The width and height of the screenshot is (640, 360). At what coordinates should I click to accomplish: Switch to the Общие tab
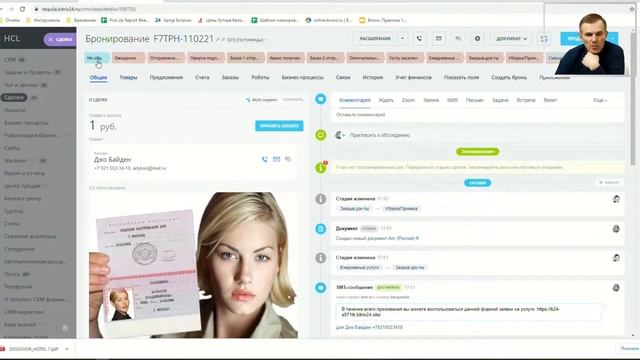pos(98,77)
